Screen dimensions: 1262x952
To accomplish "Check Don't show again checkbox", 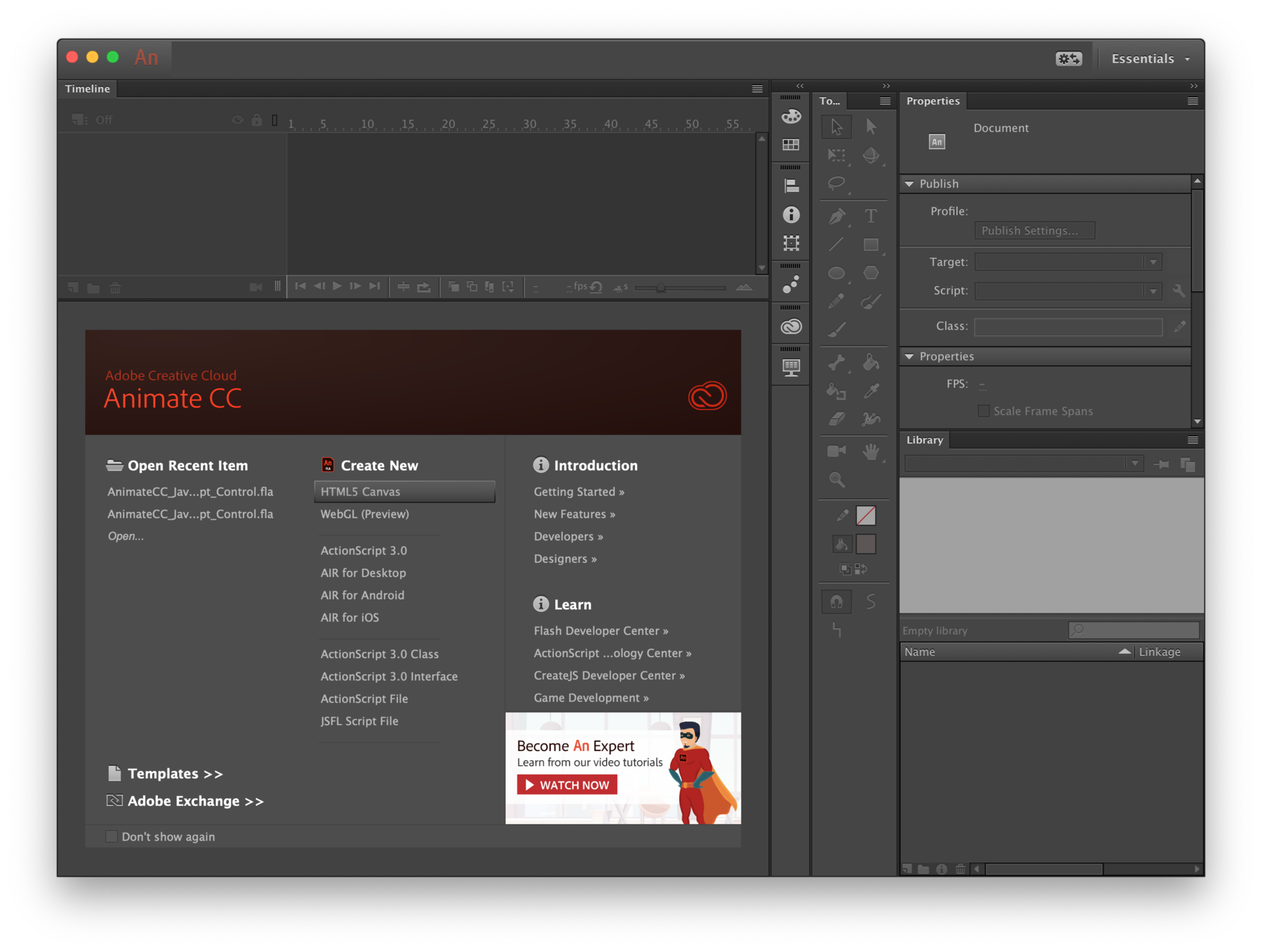I will 111,836.
